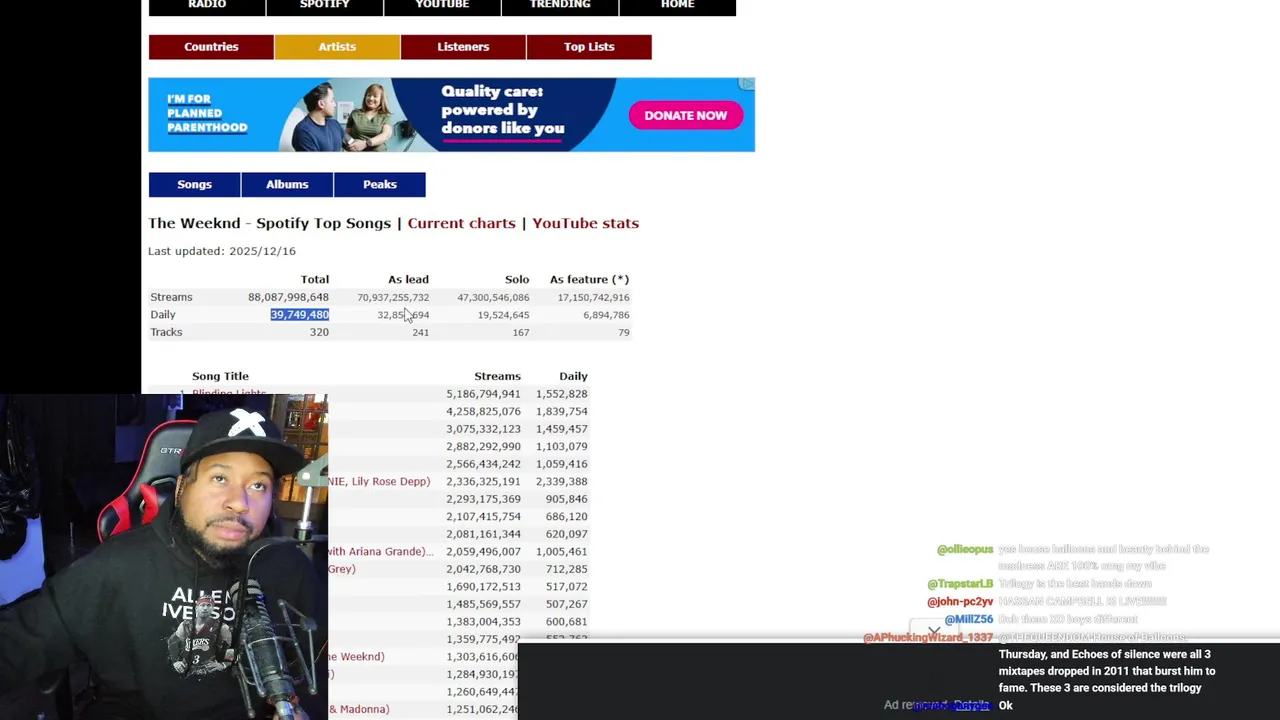Select the Albums button

pos(287,184)
